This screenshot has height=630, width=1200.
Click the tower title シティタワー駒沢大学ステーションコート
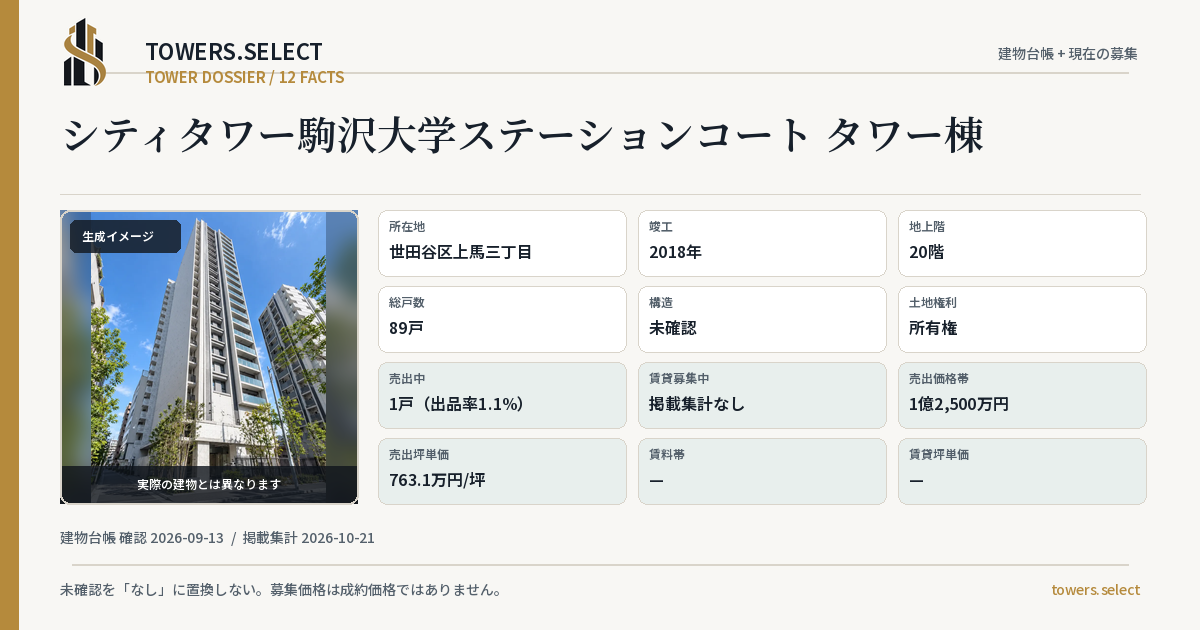(x=523, y=135)
